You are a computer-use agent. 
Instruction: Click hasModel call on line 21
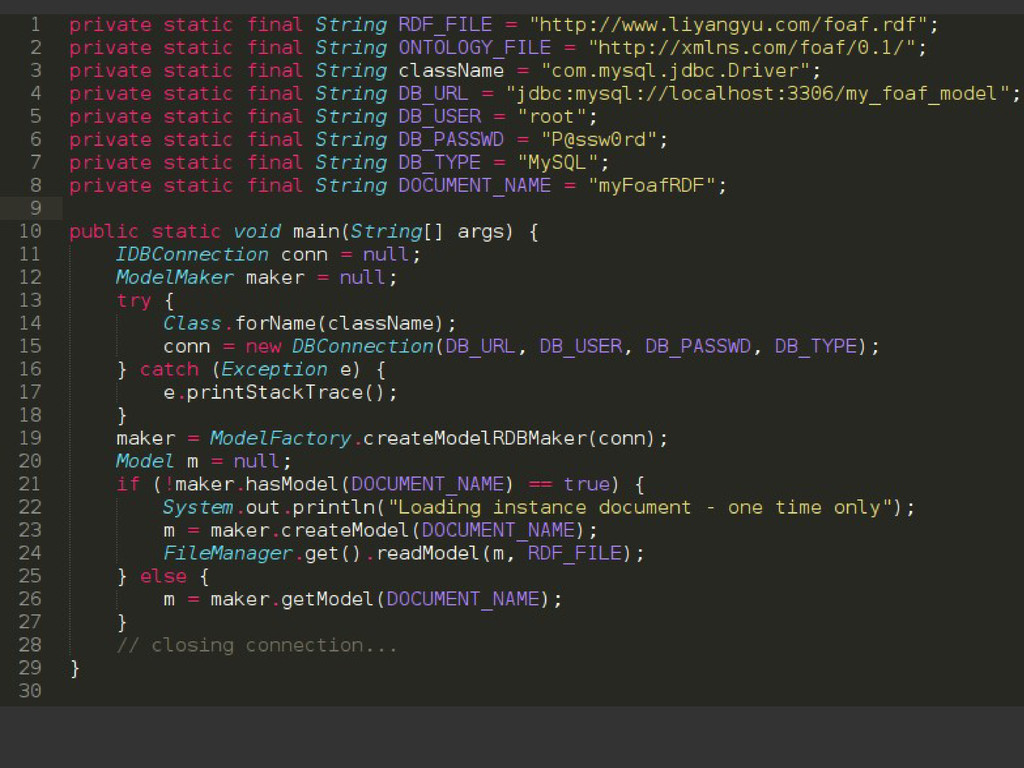click(292, 484)
